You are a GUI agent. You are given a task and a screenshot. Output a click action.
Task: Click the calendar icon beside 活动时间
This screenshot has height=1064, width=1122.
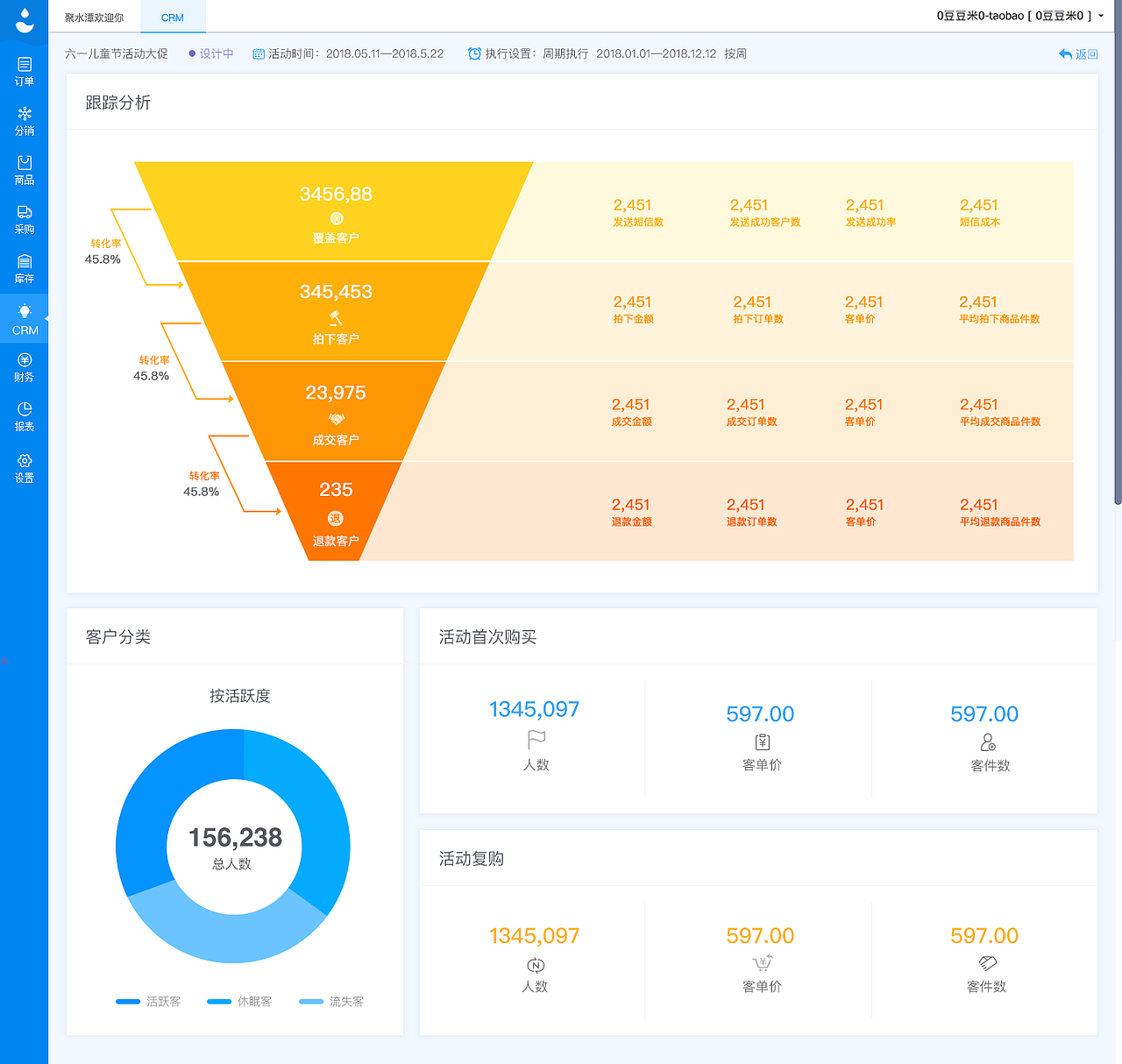click(258, 53)
